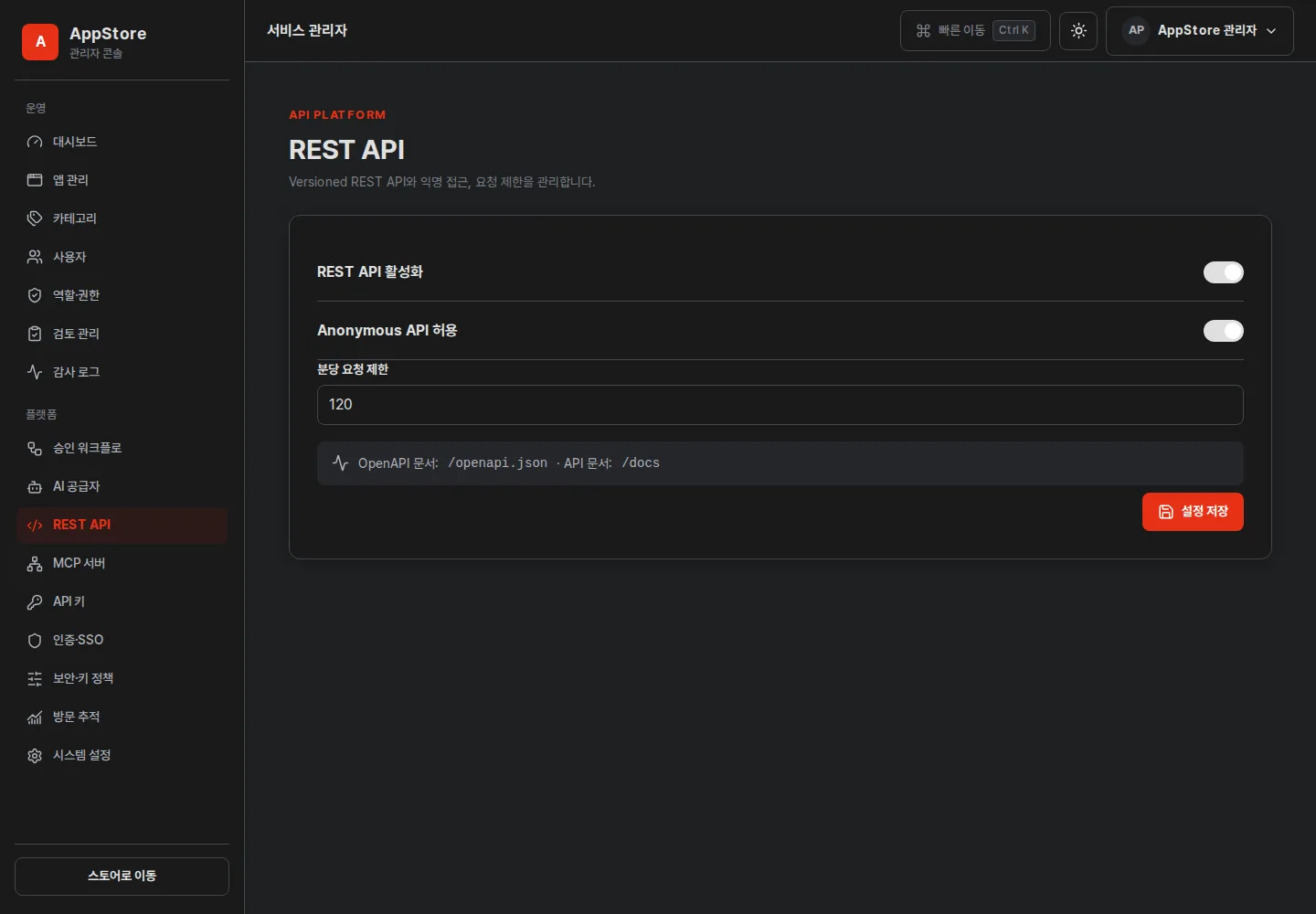Click the pulse icon next to OpenAPI 문서

coord(340,462)
